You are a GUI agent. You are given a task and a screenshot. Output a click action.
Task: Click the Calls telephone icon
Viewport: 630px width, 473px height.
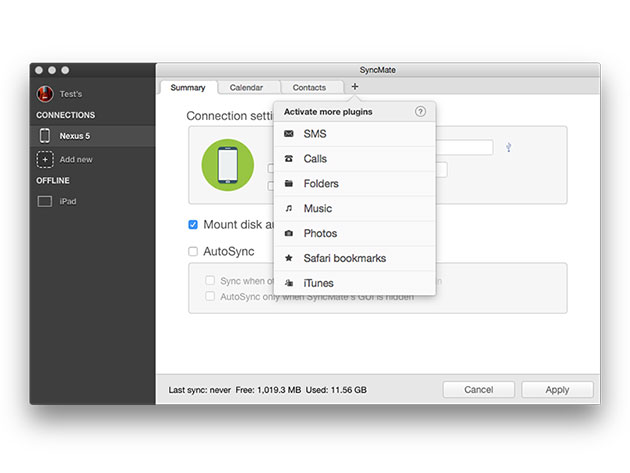(x=288, y=158)
